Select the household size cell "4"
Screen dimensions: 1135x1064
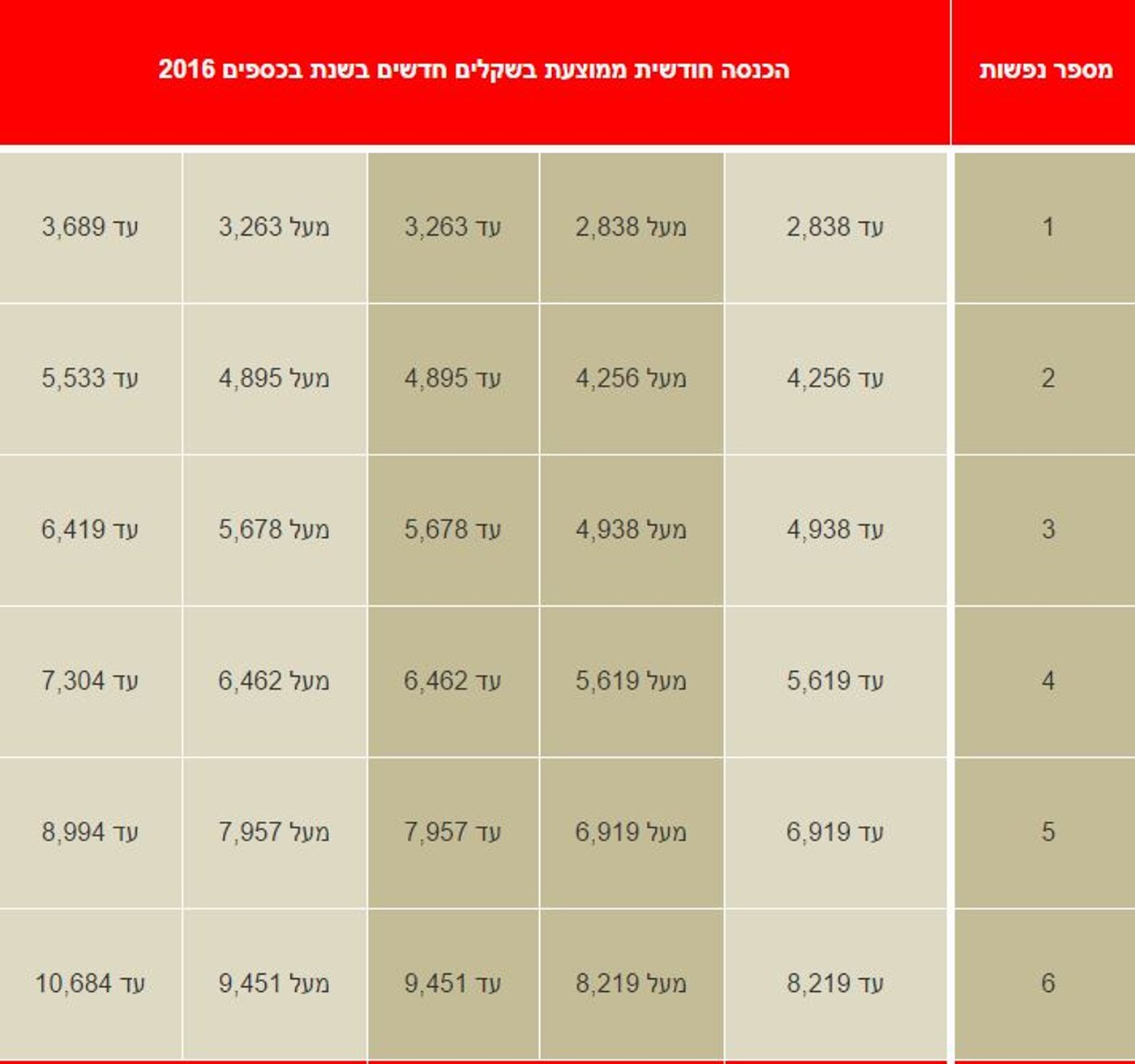[x=1046, y=682]
